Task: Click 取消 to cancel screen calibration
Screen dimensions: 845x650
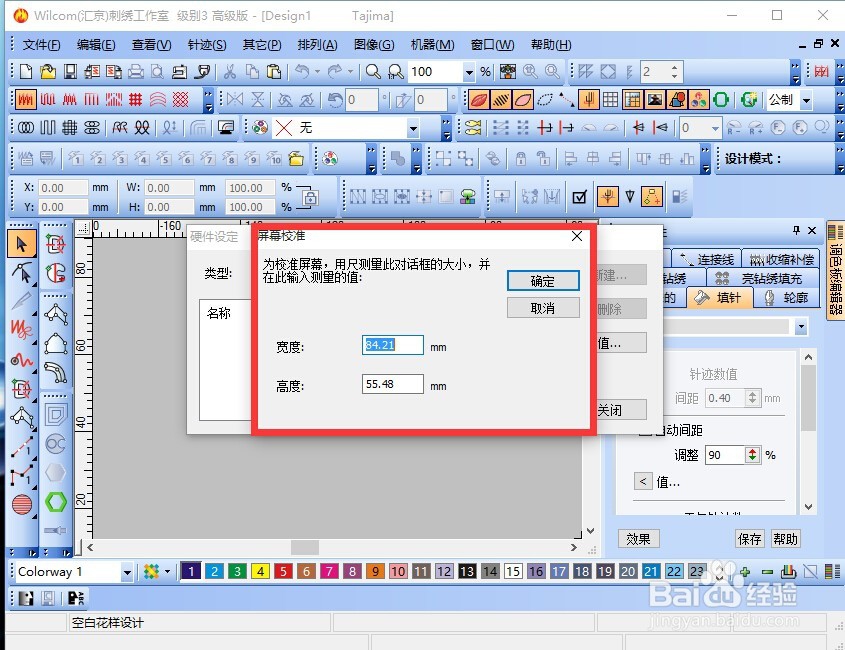Action: pos(543,307)
